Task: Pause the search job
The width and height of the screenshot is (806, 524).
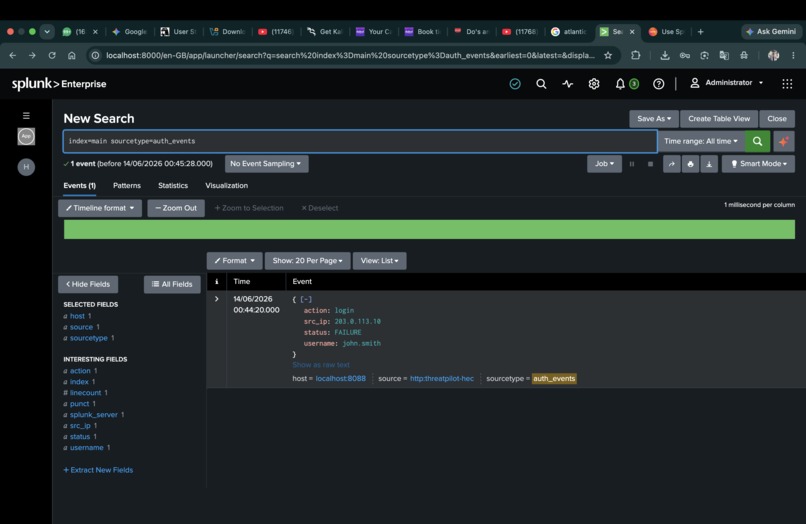Action: pos(632,164)
